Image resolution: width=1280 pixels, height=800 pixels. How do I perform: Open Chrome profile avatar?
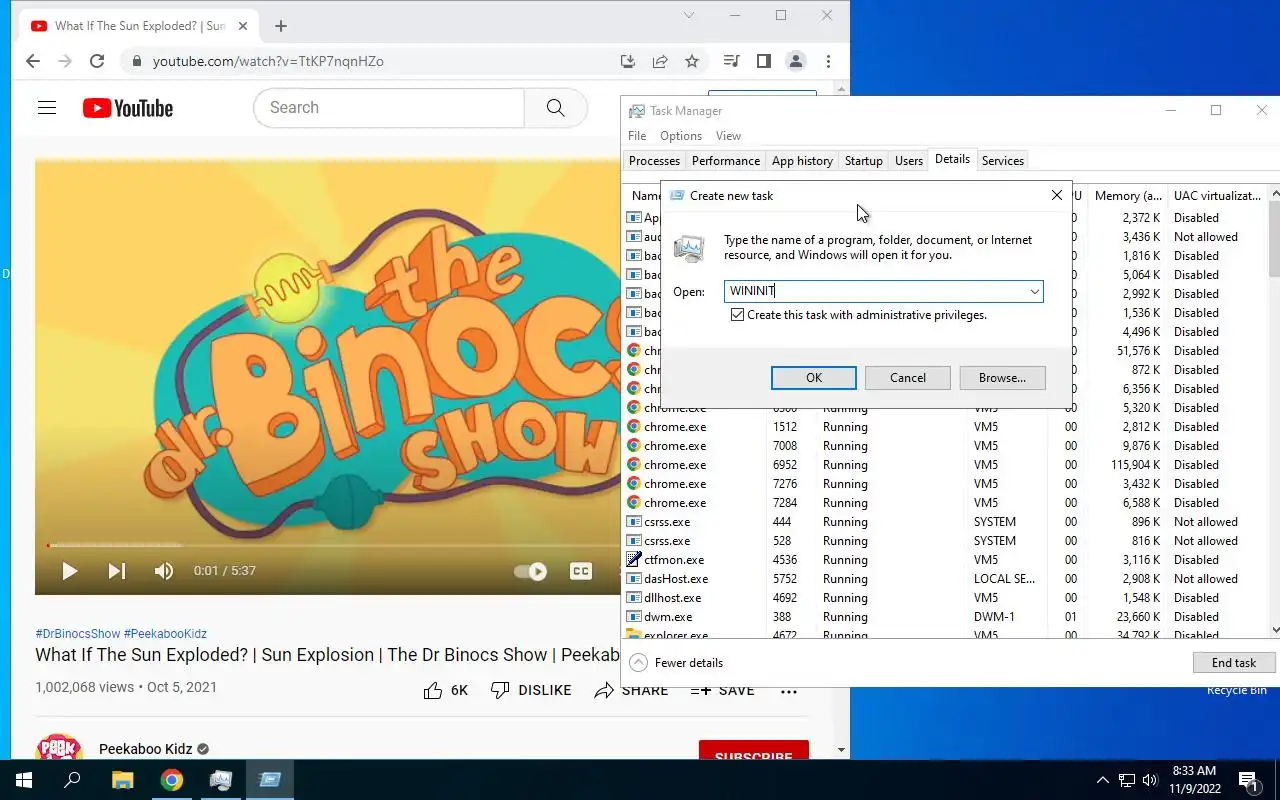(796, 61)
